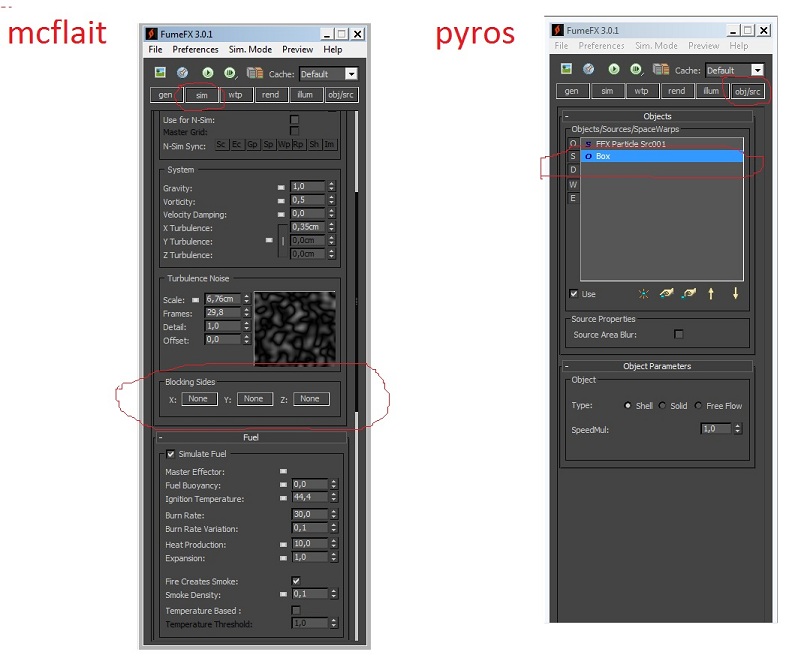Click the pick object star icon

coord(644,294)
